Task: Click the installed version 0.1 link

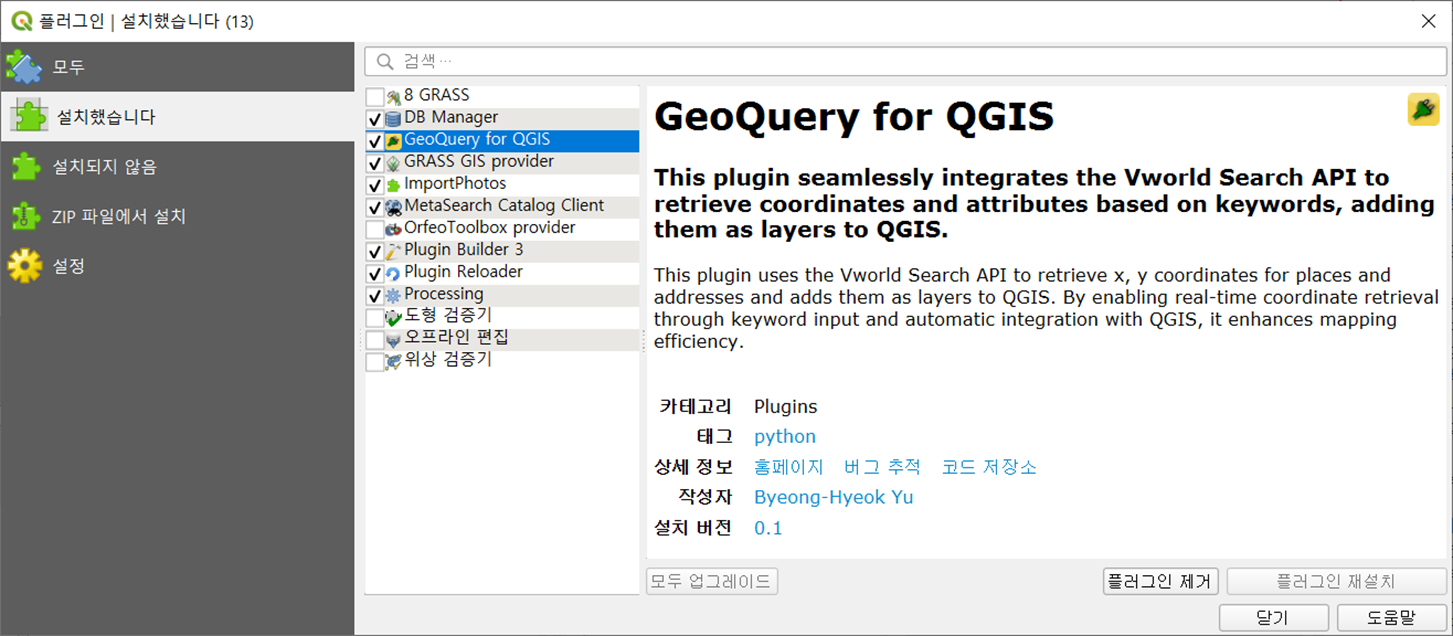Action: click(x=768, y=527)
